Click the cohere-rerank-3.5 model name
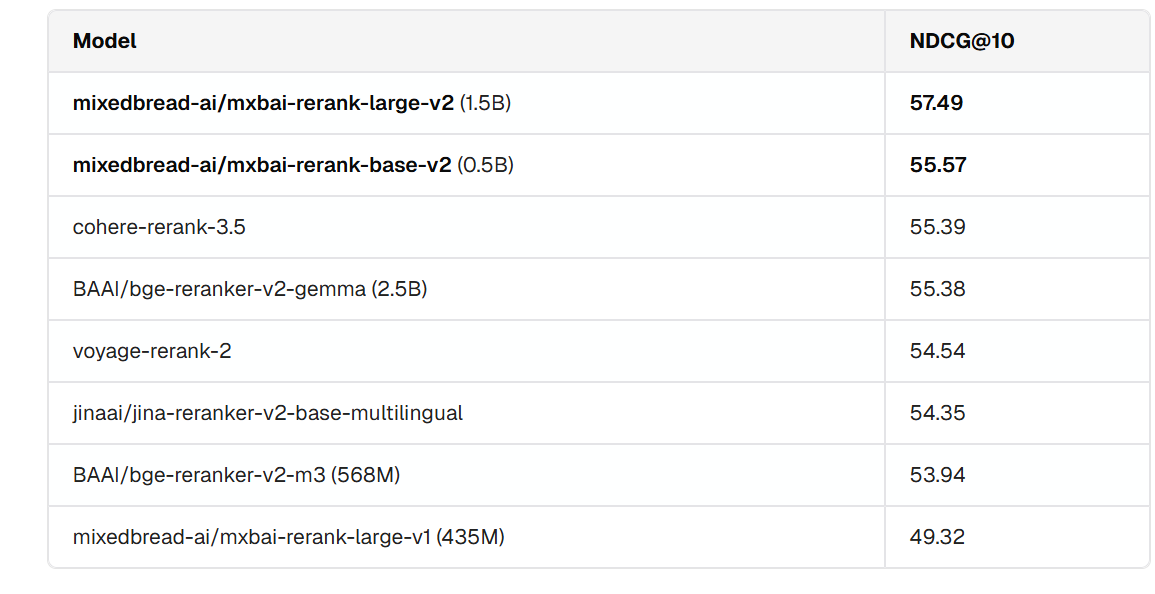The image size is (1155, 594). pyautogui.click(x=159, y=227)
